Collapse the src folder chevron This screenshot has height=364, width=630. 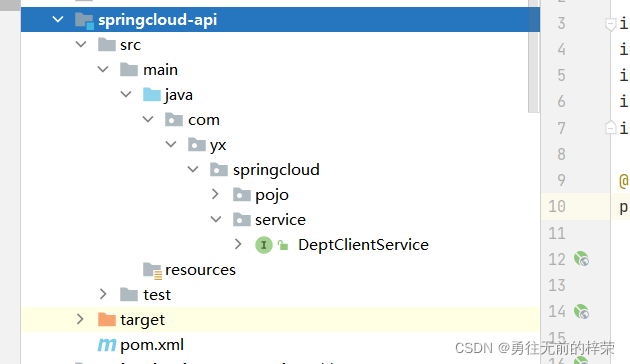coord(81,44)
